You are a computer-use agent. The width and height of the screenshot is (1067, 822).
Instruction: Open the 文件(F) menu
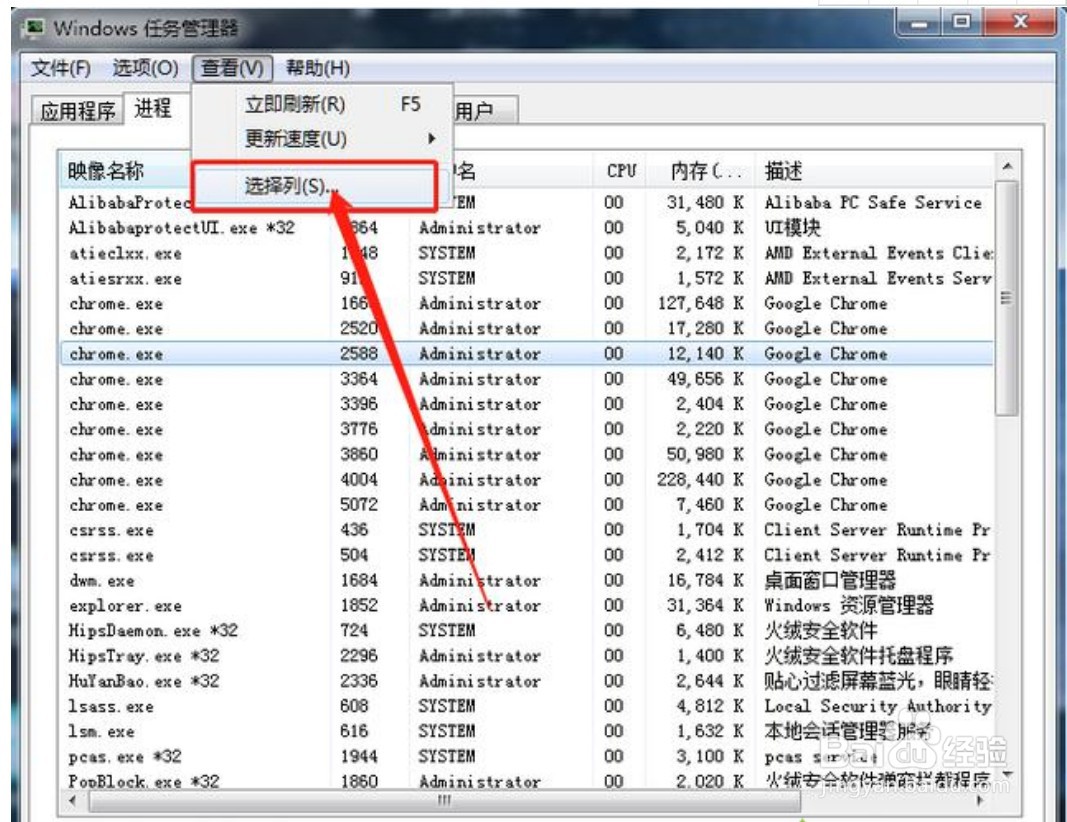click(61, 68)
